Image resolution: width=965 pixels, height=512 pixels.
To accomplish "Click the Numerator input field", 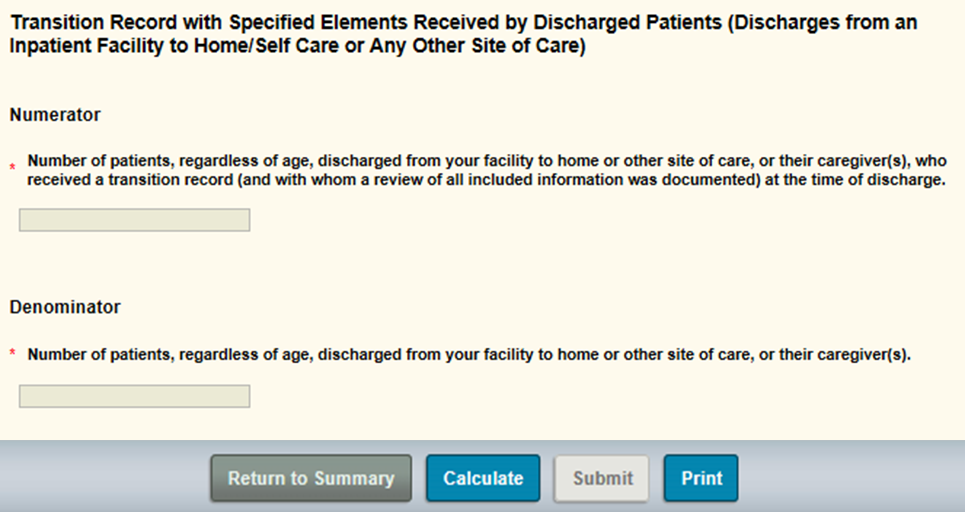I will [134, 220].
